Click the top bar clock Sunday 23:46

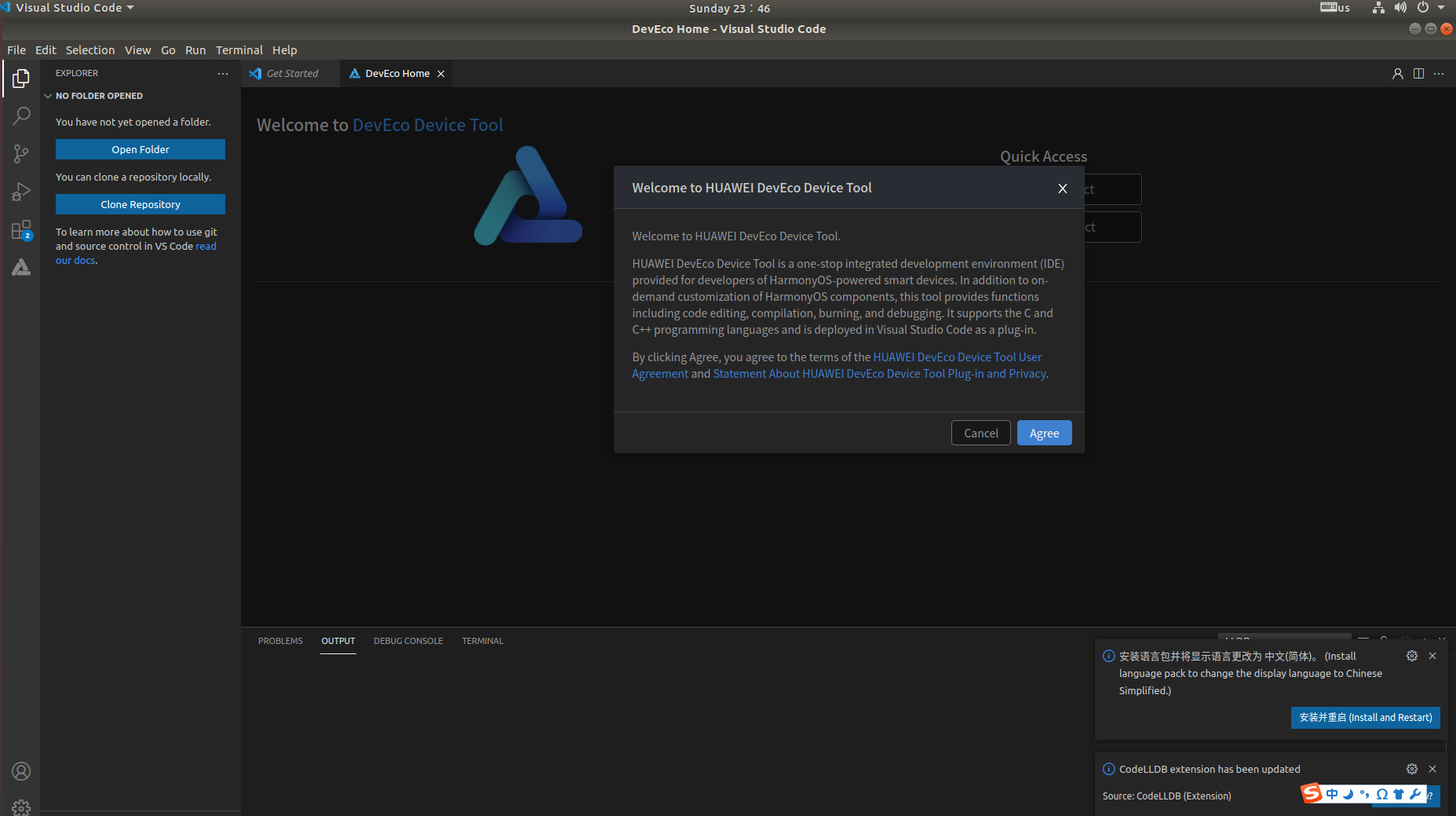[729, 9]
